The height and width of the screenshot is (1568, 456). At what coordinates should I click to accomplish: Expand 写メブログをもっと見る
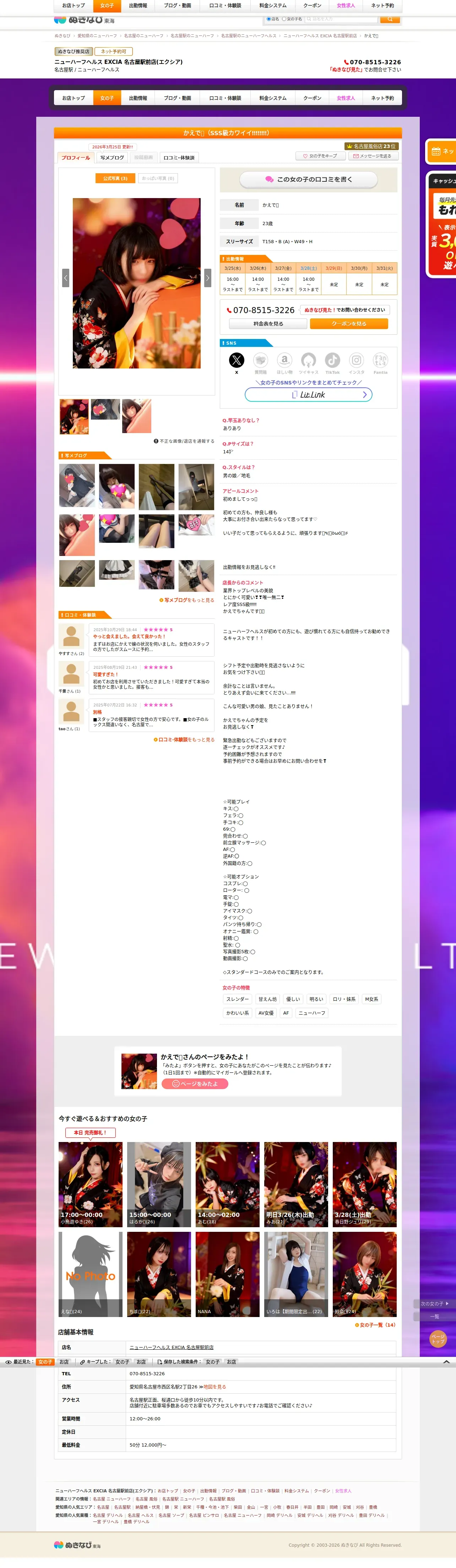(x=187, y=600)
